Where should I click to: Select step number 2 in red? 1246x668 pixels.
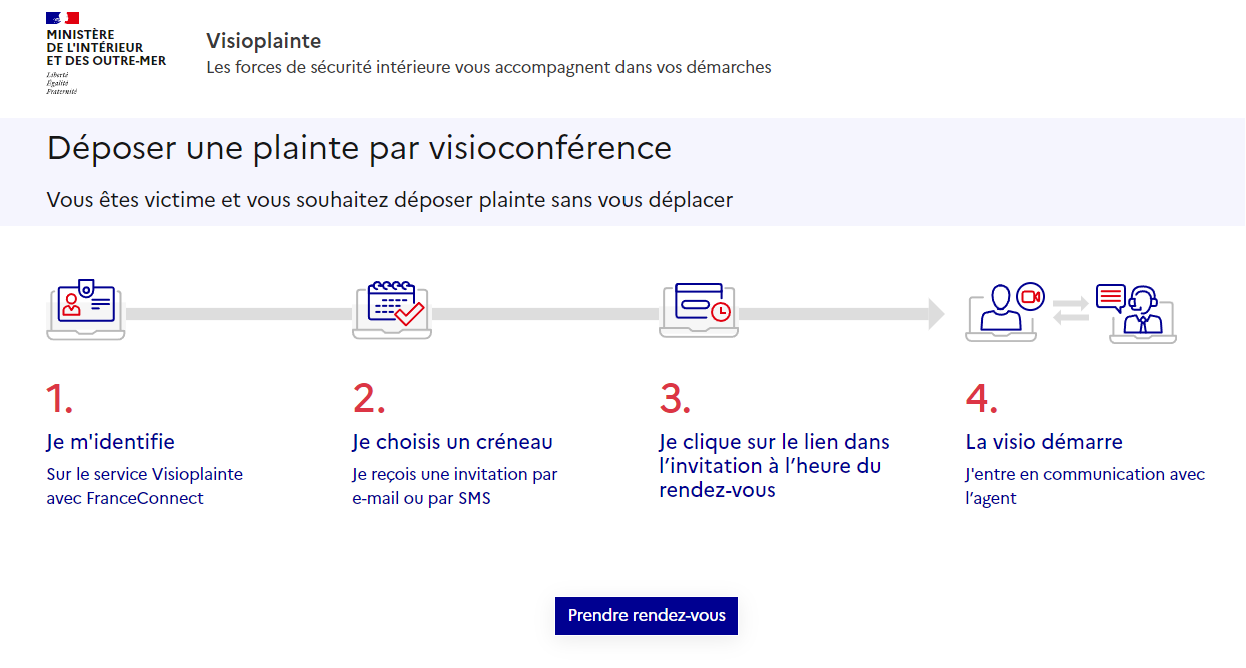tap(369, 398)
